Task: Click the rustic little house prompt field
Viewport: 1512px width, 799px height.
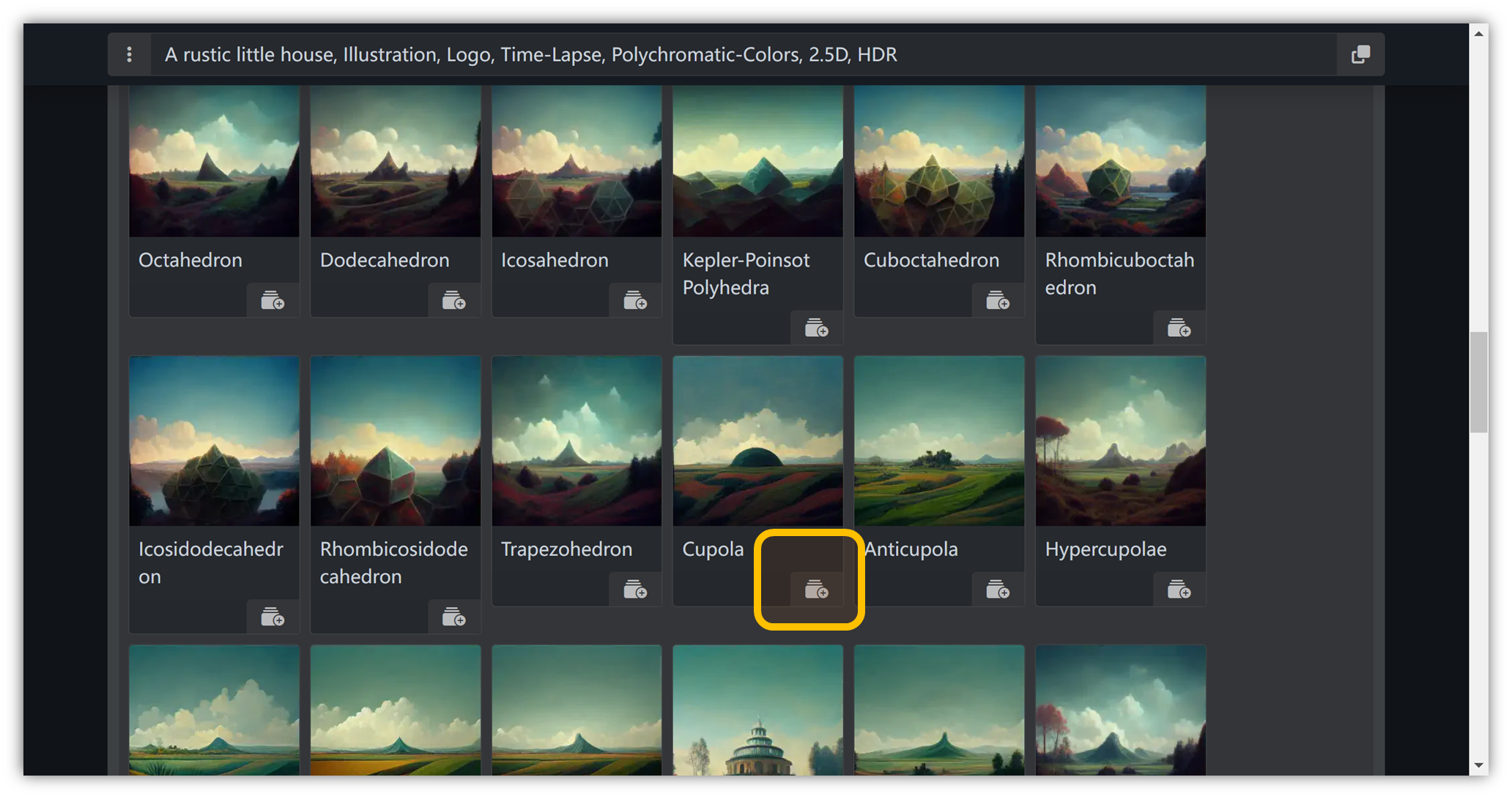Action: coord(733,54)
